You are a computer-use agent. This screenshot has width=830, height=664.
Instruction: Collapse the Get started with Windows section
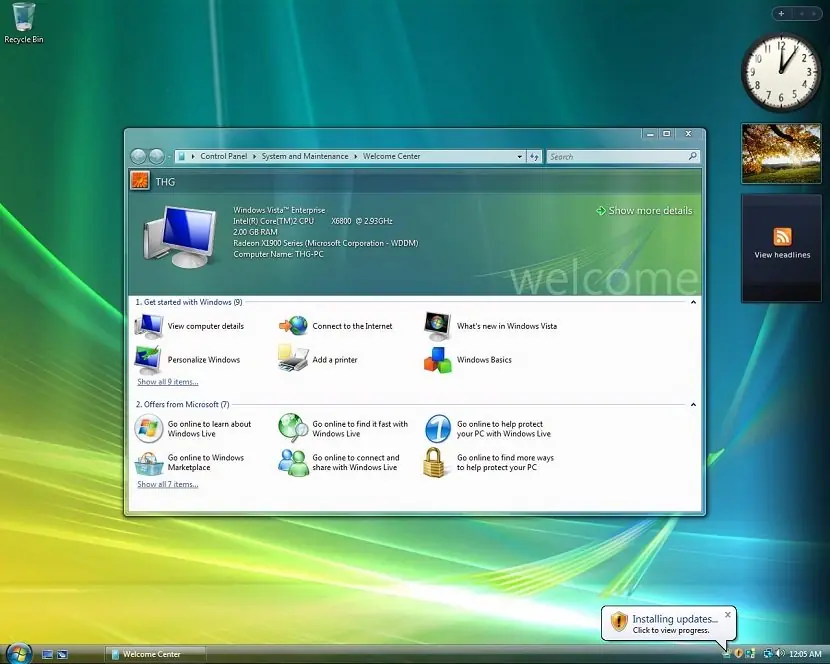[x=693, y=301]
